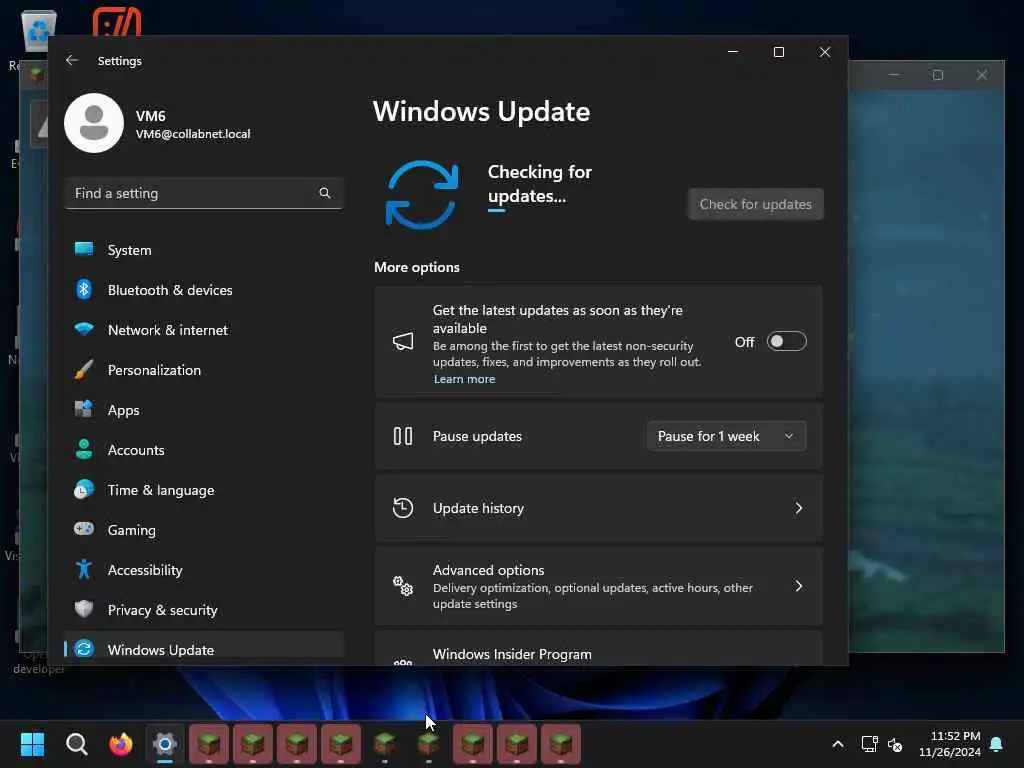
Task: Click the Accessibility label in sidebar
Action: click(x=144, y=569)
